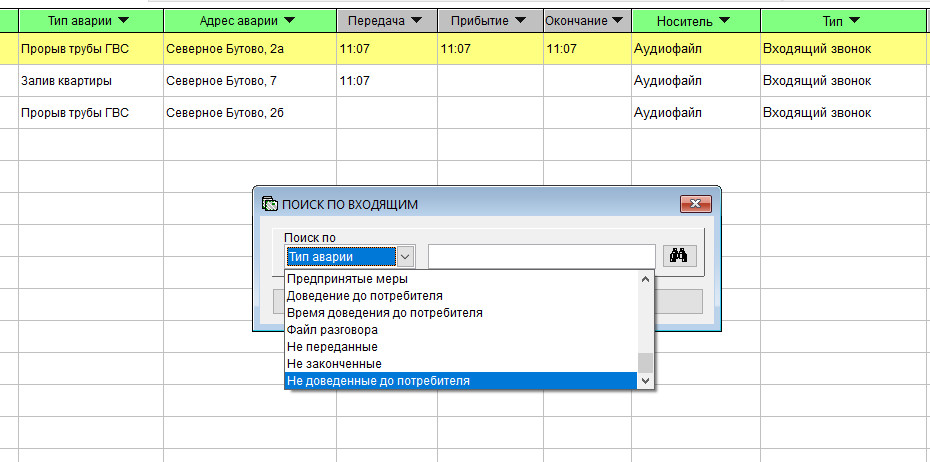Close the ПОИСК ПО ВХОДЯЩИМ dialog
Viewport: 930px width, 462px height.
695,204
